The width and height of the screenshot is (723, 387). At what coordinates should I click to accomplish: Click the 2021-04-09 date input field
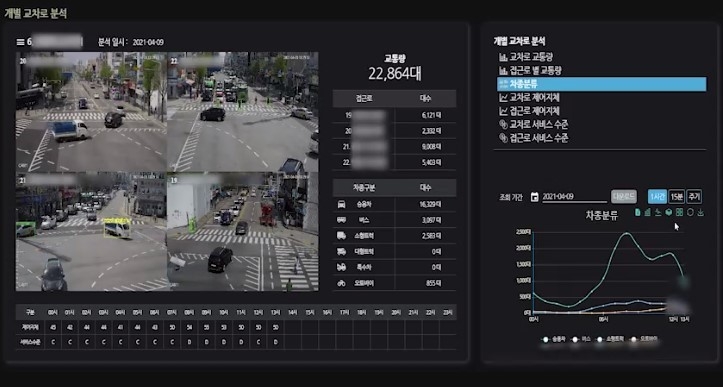(x=574, y=197)
